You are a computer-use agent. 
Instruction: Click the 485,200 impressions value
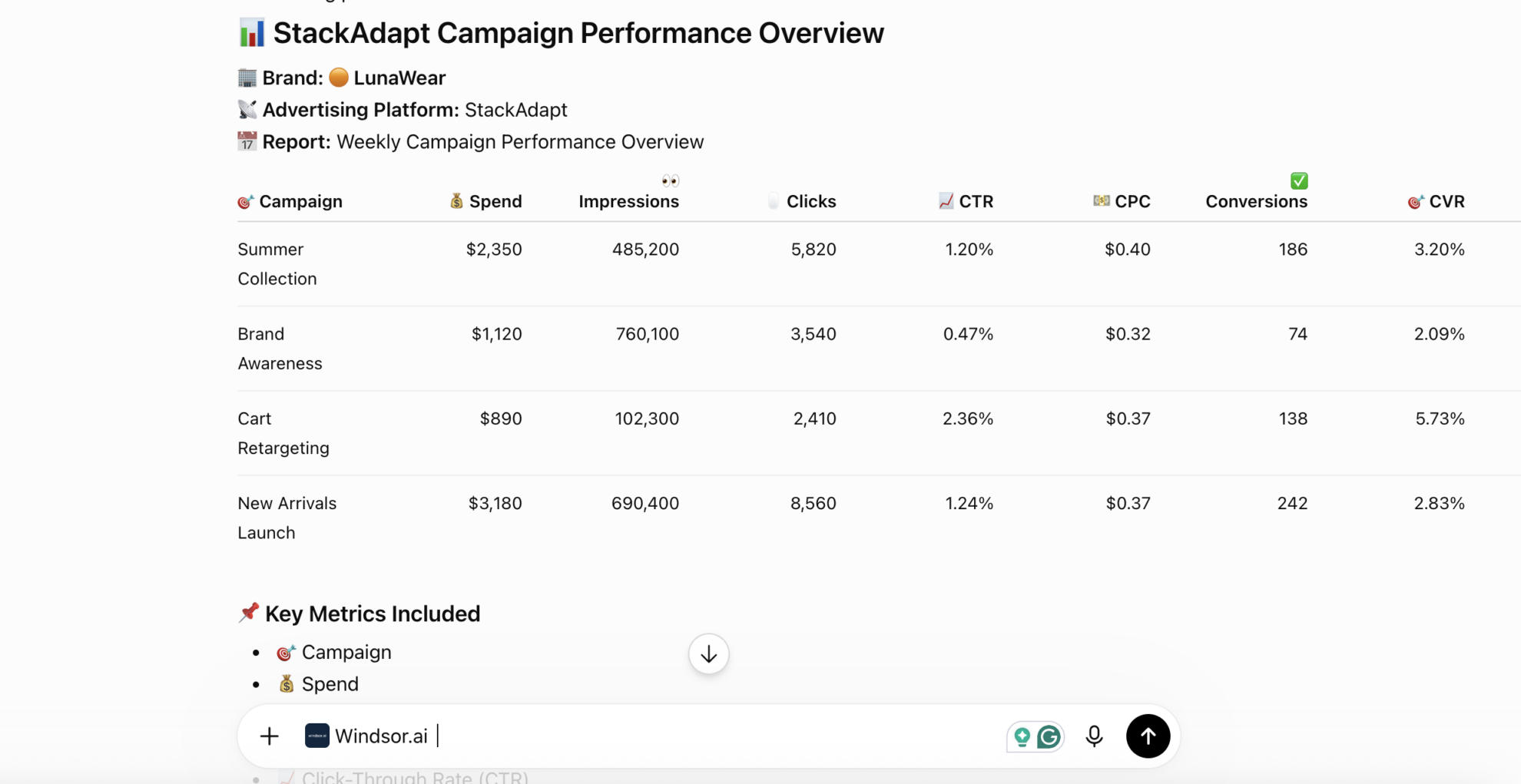pyautogui.click(x=645, y=250)
